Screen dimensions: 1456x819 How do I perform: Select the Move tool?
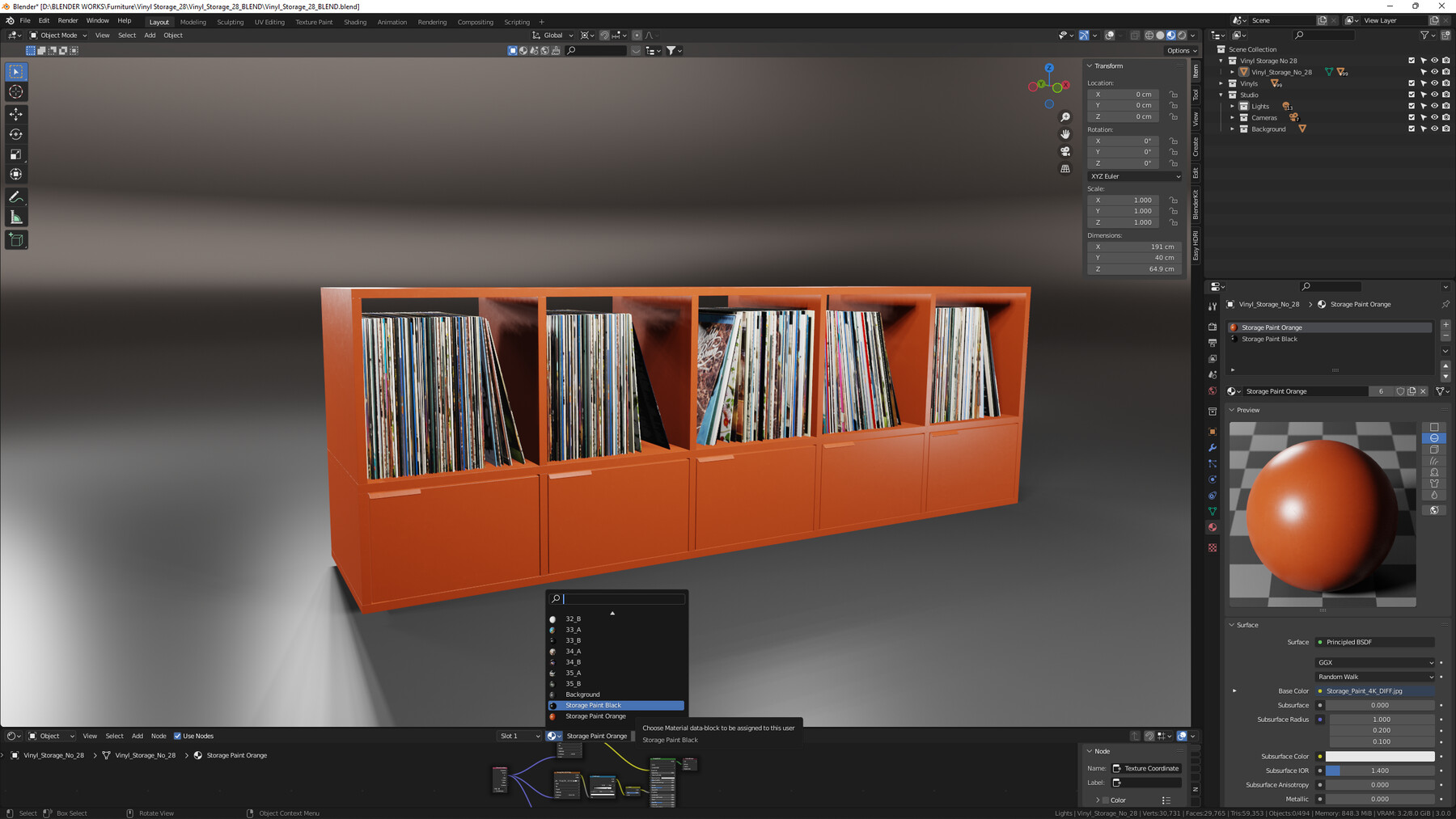15,114
